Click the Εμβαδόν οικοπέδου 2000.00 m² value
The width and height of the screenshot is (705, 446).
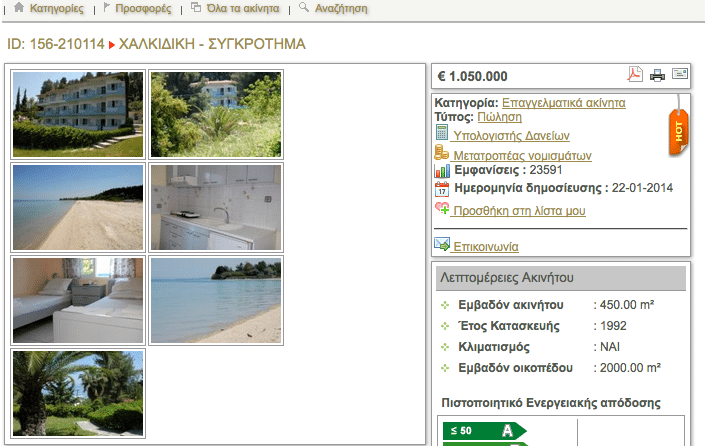[630, 368]
